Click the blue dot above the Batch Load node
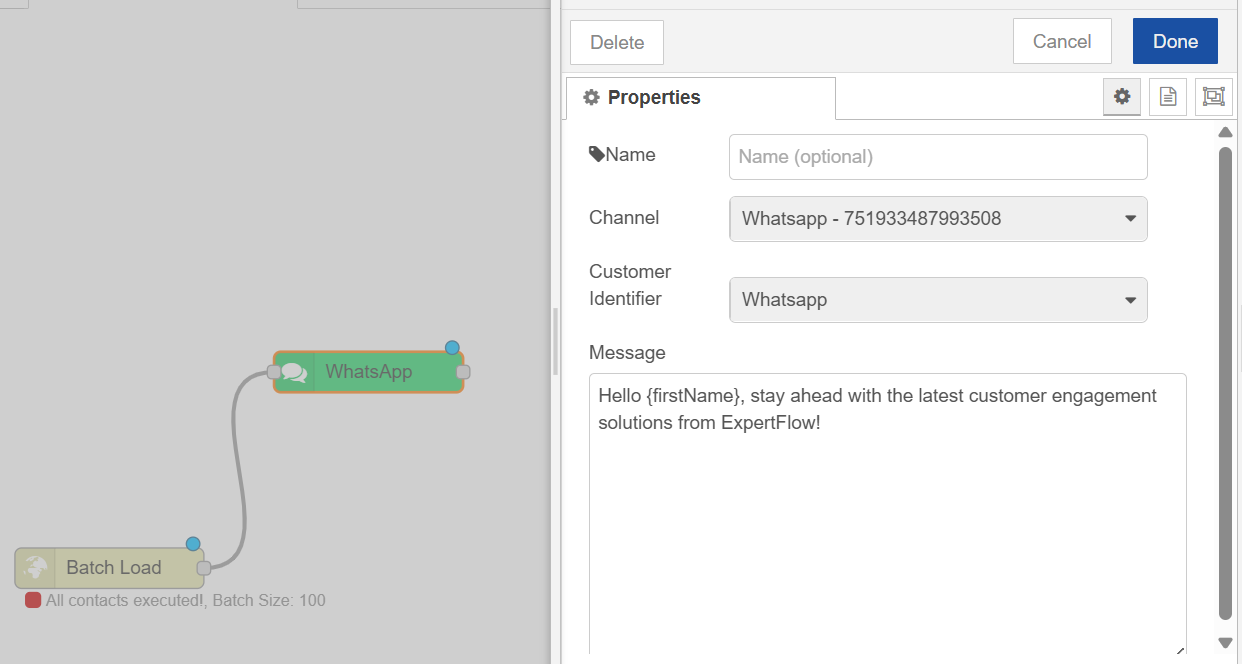Image resolution: width=1242 pixels, height=664 pixels. [x=192, y=544]
